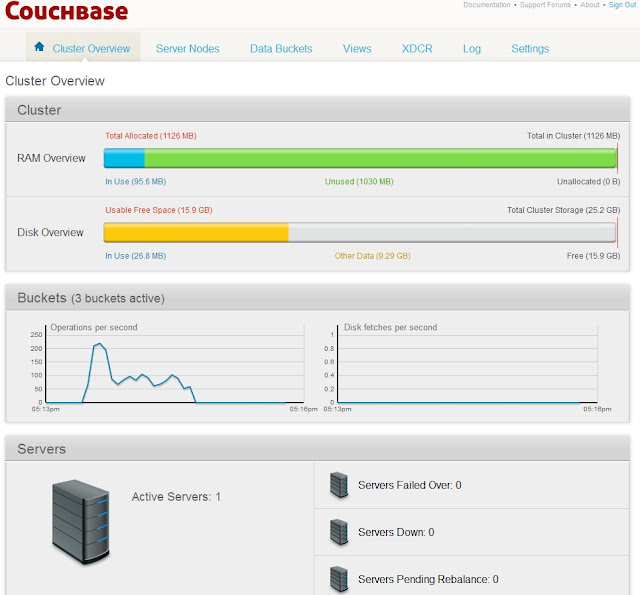The width and height of the screenshot is (640, 595).
Task: Switch to the Server Nodes tab
Action: (188, 49)
